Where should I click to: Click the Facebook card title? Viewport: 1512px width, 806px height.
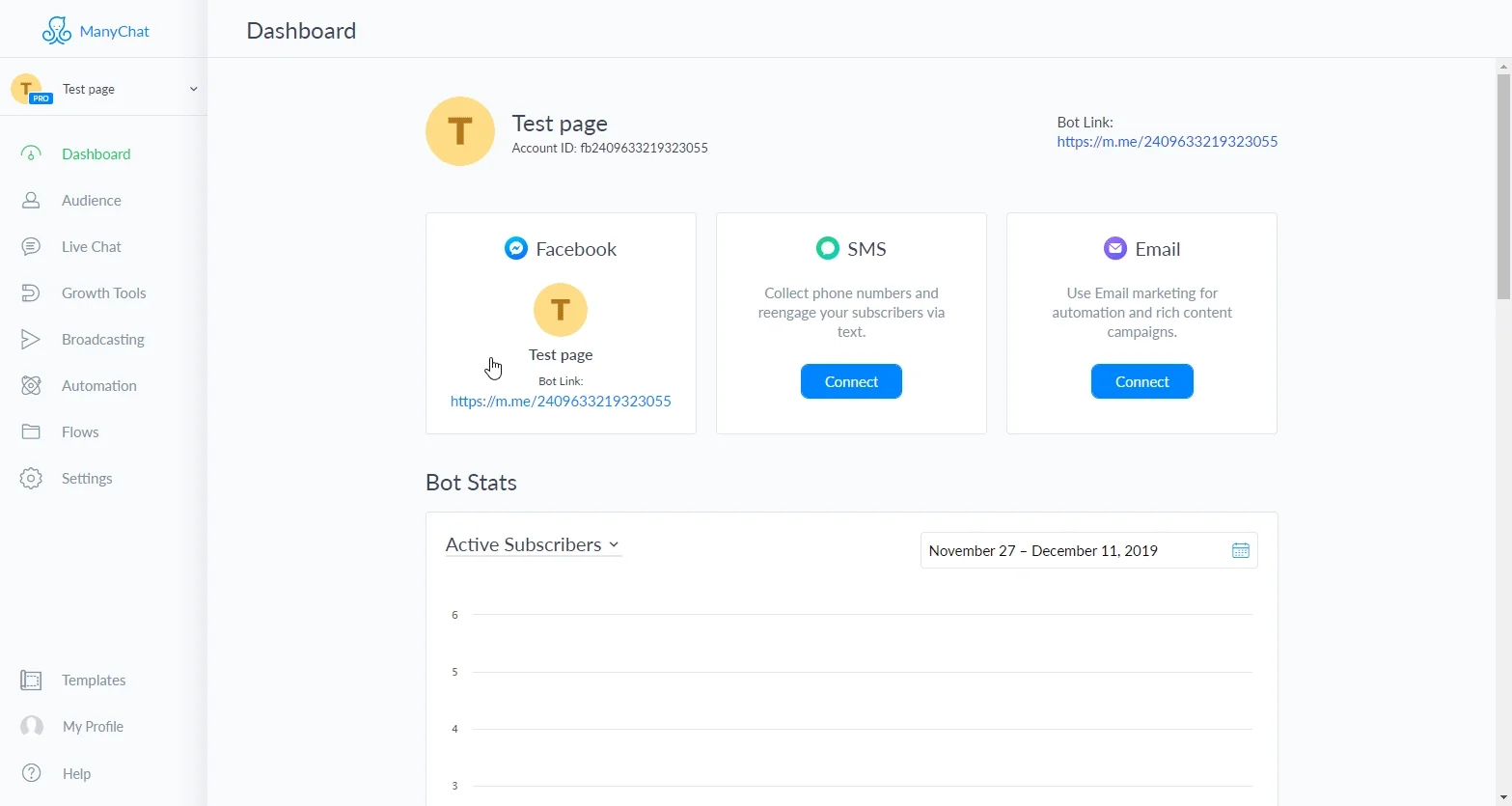(x=576, y=248)
